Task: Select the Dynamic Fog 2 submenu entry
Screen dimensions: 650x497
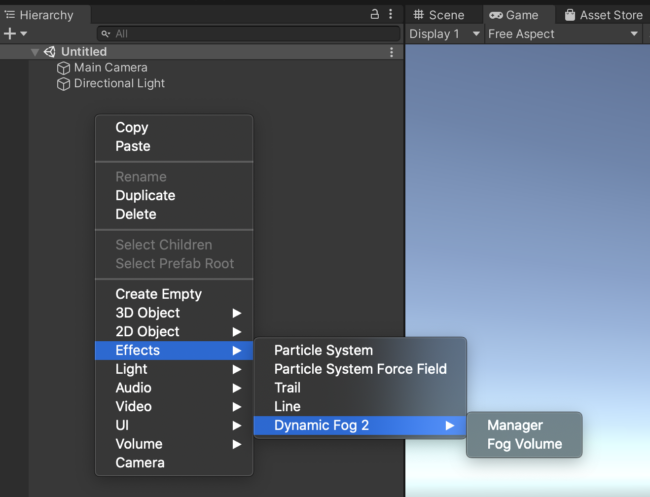Action: [360, 425]
